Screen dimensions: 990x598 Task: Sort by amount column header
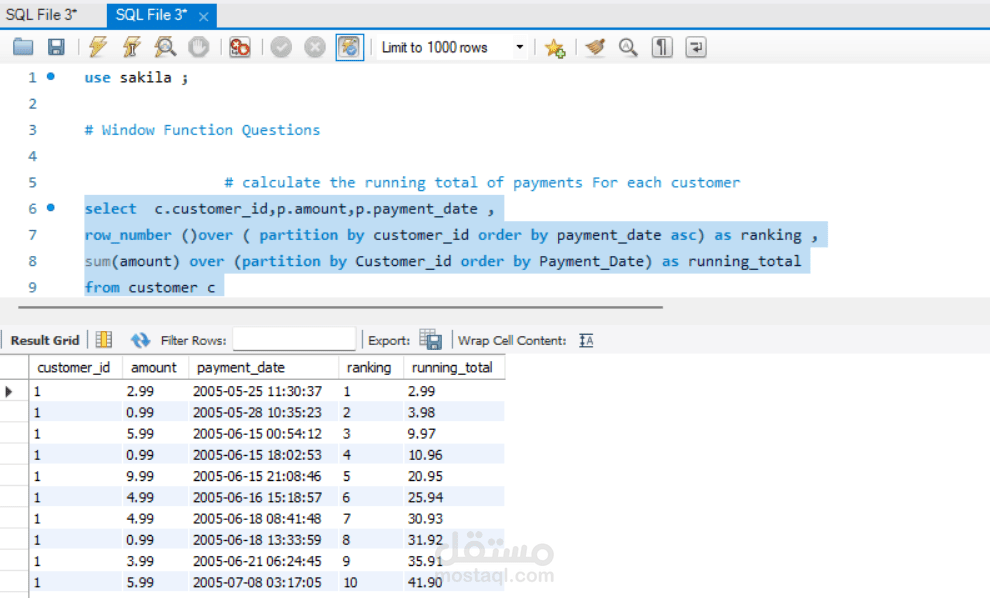coord(153,368)
